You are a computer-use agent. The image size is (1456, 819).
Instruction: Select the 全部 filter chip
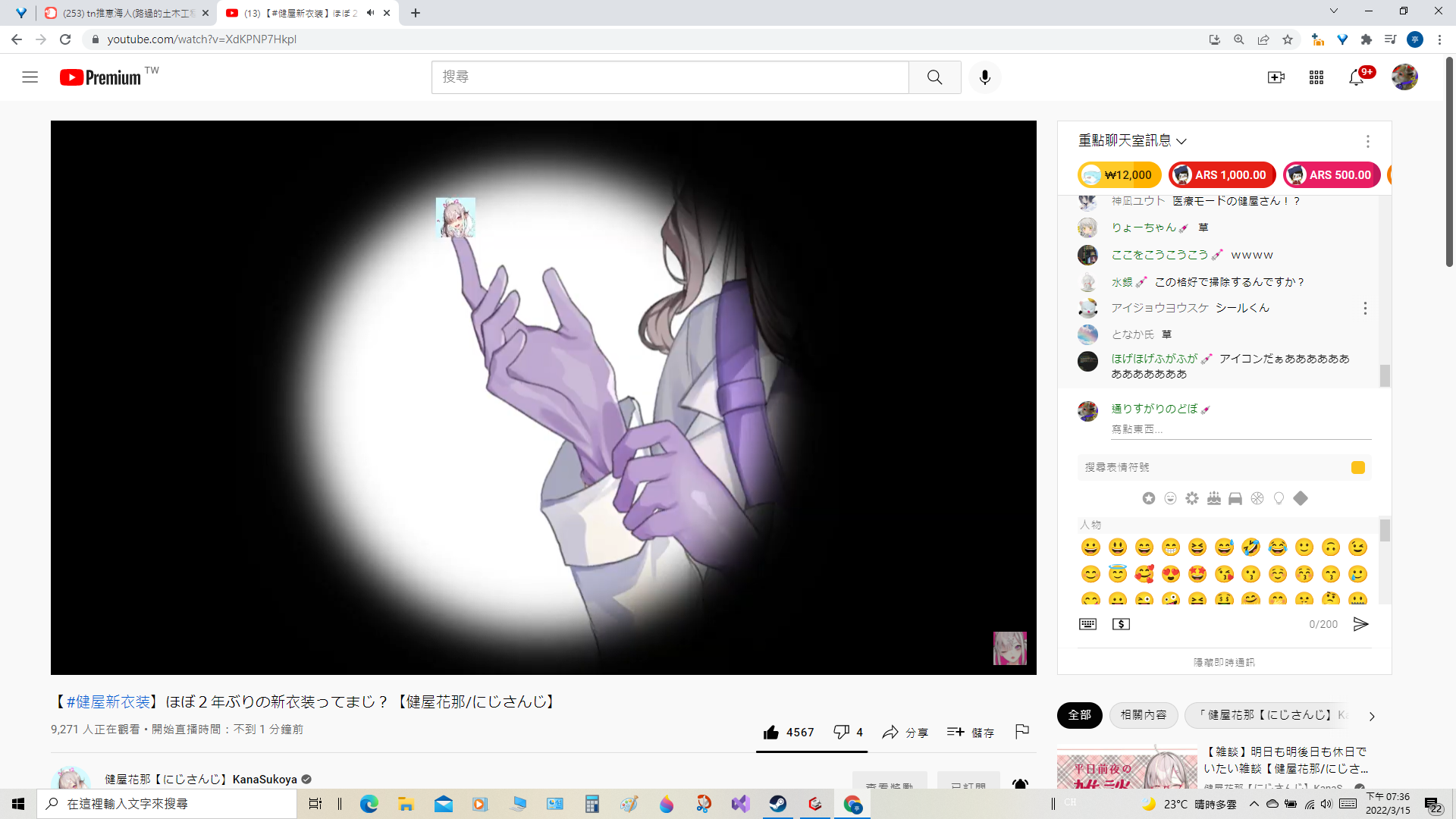1080,715
